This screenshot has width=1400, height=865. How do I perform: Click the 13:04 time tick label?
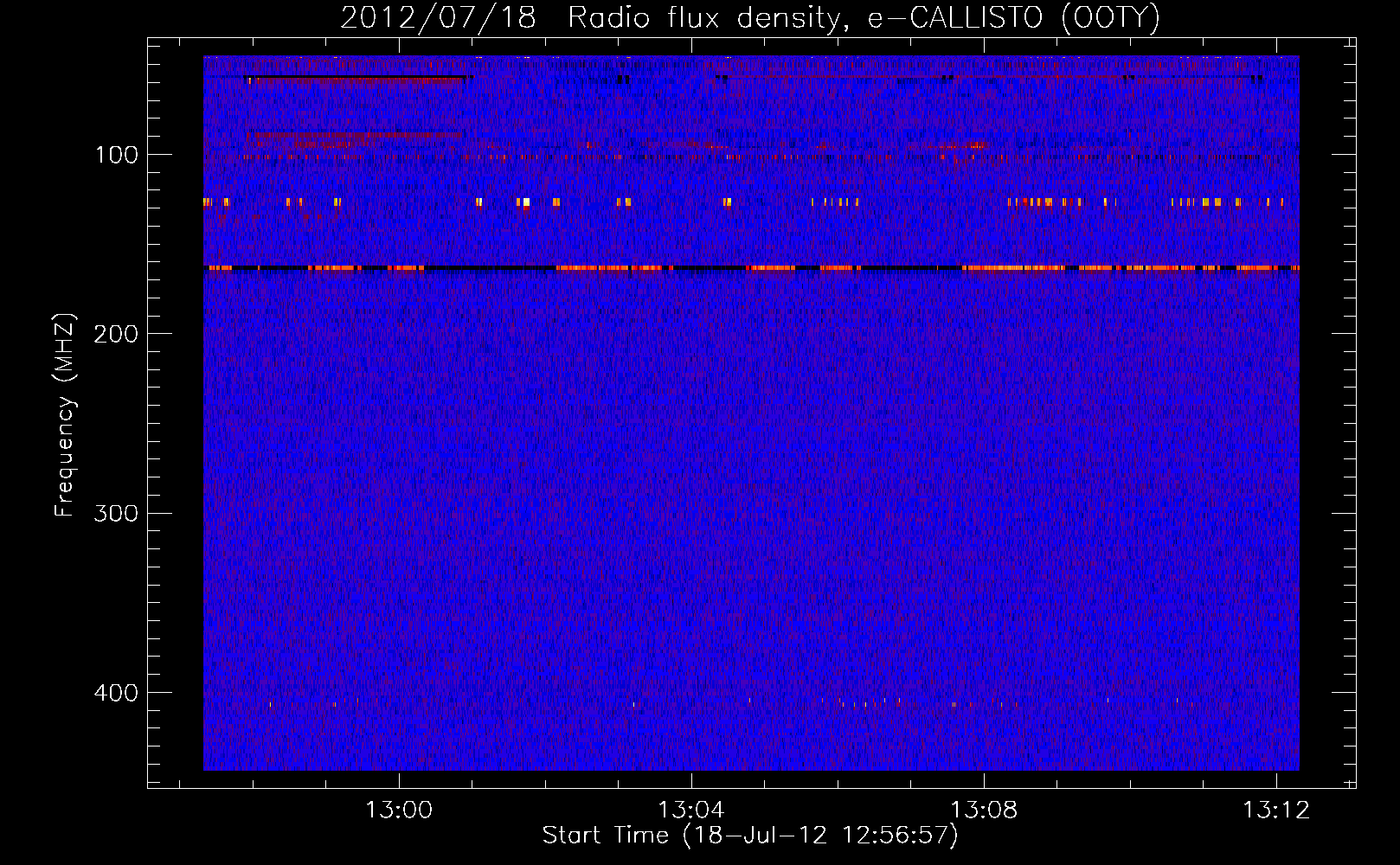691,811
